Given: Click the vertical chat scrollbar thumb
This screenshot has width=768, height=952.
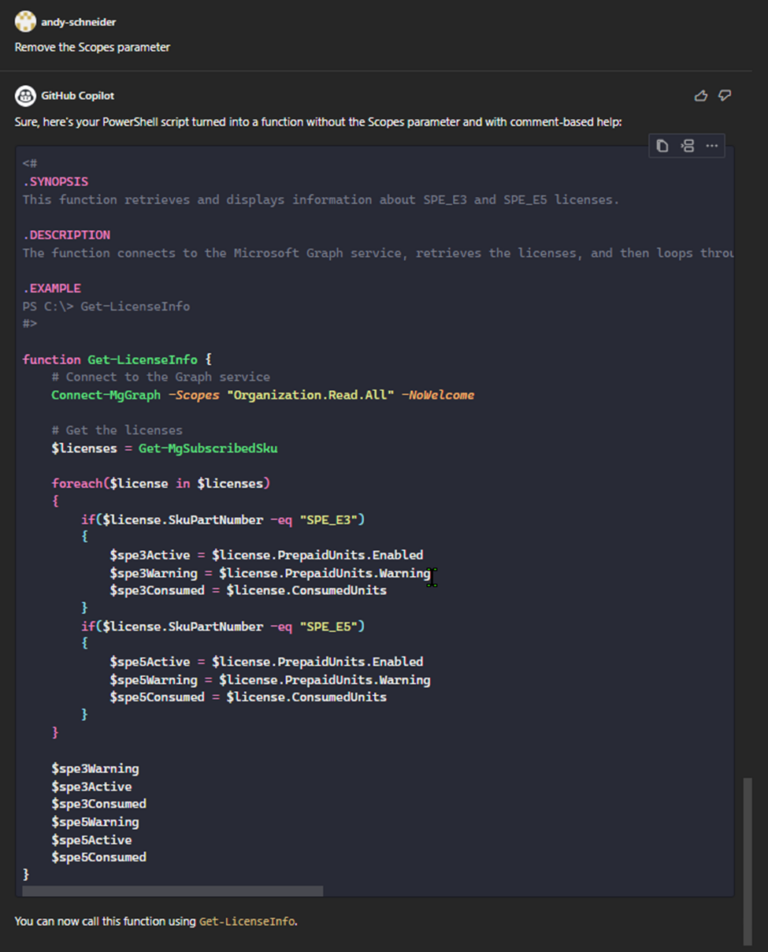Looking at the screenshot, I should [748, 861].
